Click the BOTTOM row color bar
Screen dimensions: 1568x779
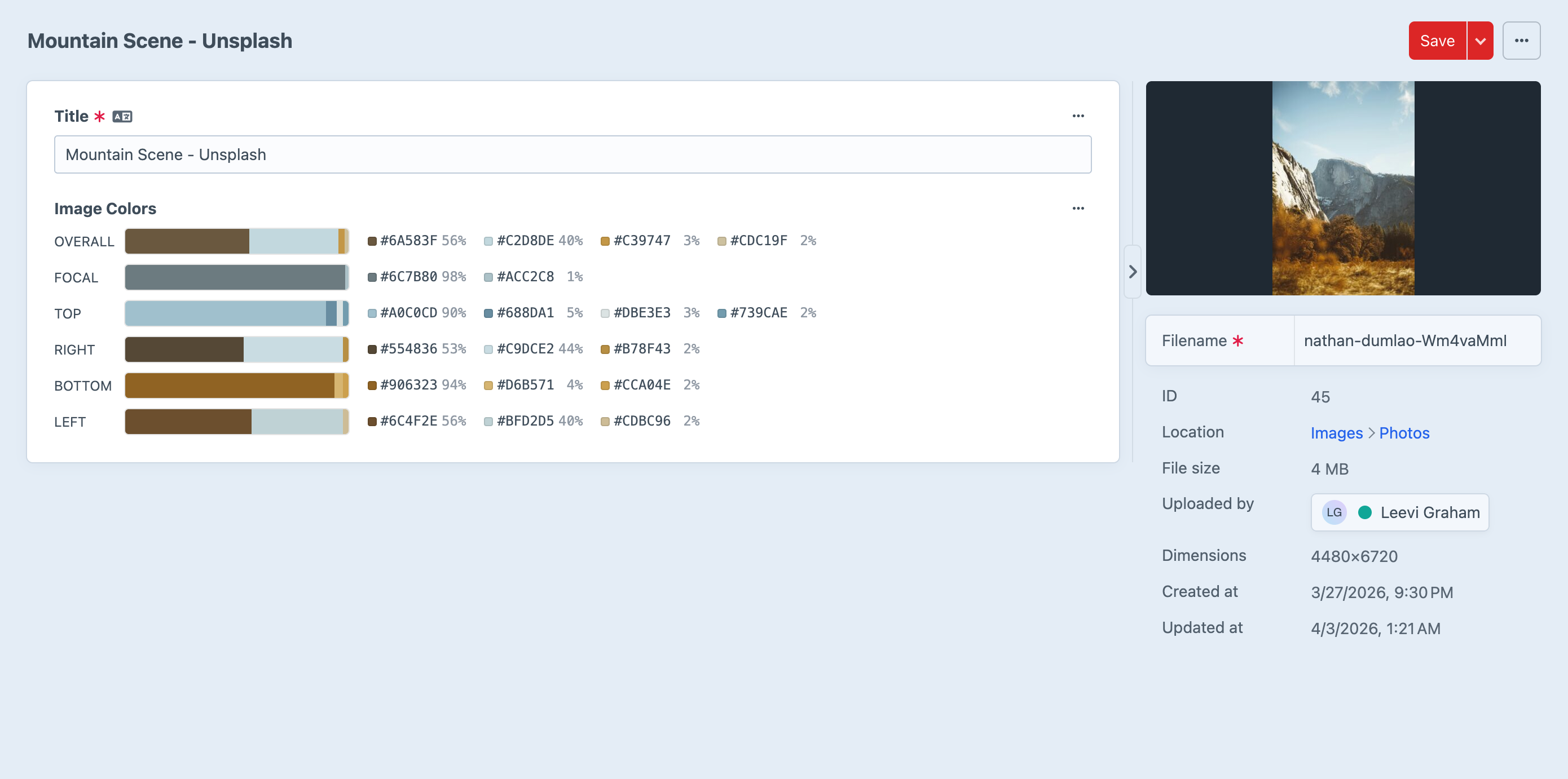[236, 385]
